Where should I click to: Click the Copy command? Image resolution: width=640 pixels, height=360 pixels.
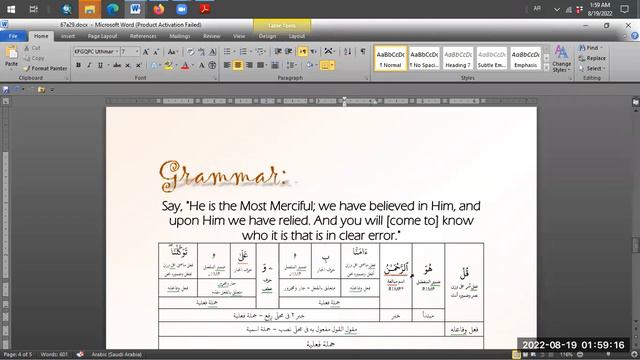[x=34, y=58]
